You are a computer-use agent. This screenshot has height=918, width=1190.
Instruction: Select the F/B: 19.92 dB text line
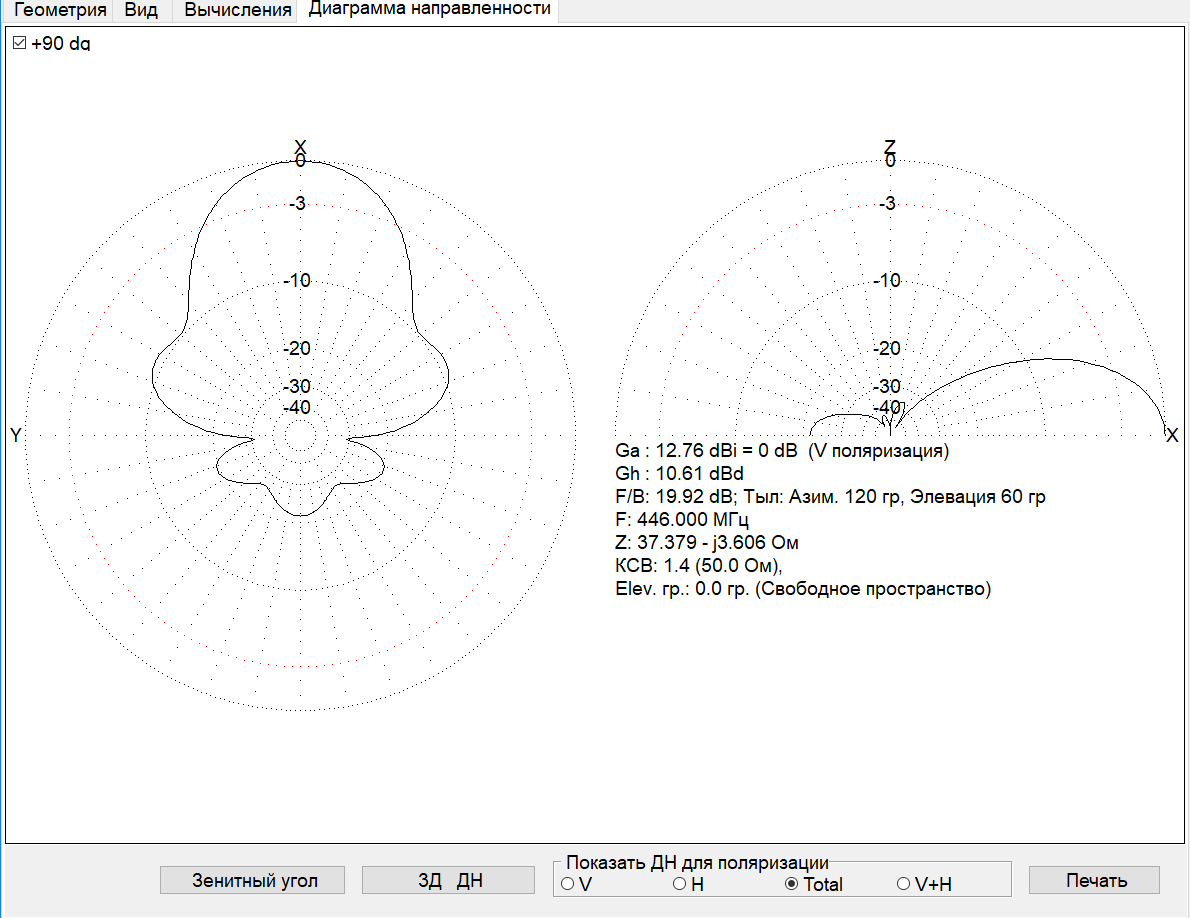[x=830, y=497]
